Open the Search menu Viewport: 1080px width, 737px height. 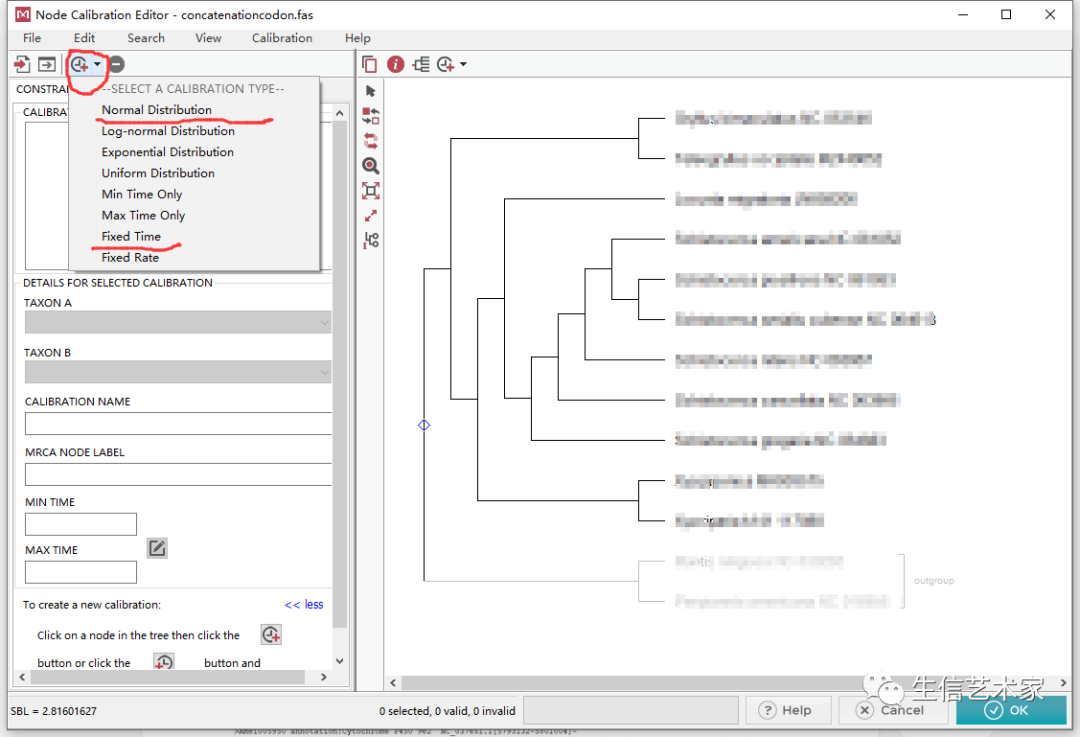146,38
